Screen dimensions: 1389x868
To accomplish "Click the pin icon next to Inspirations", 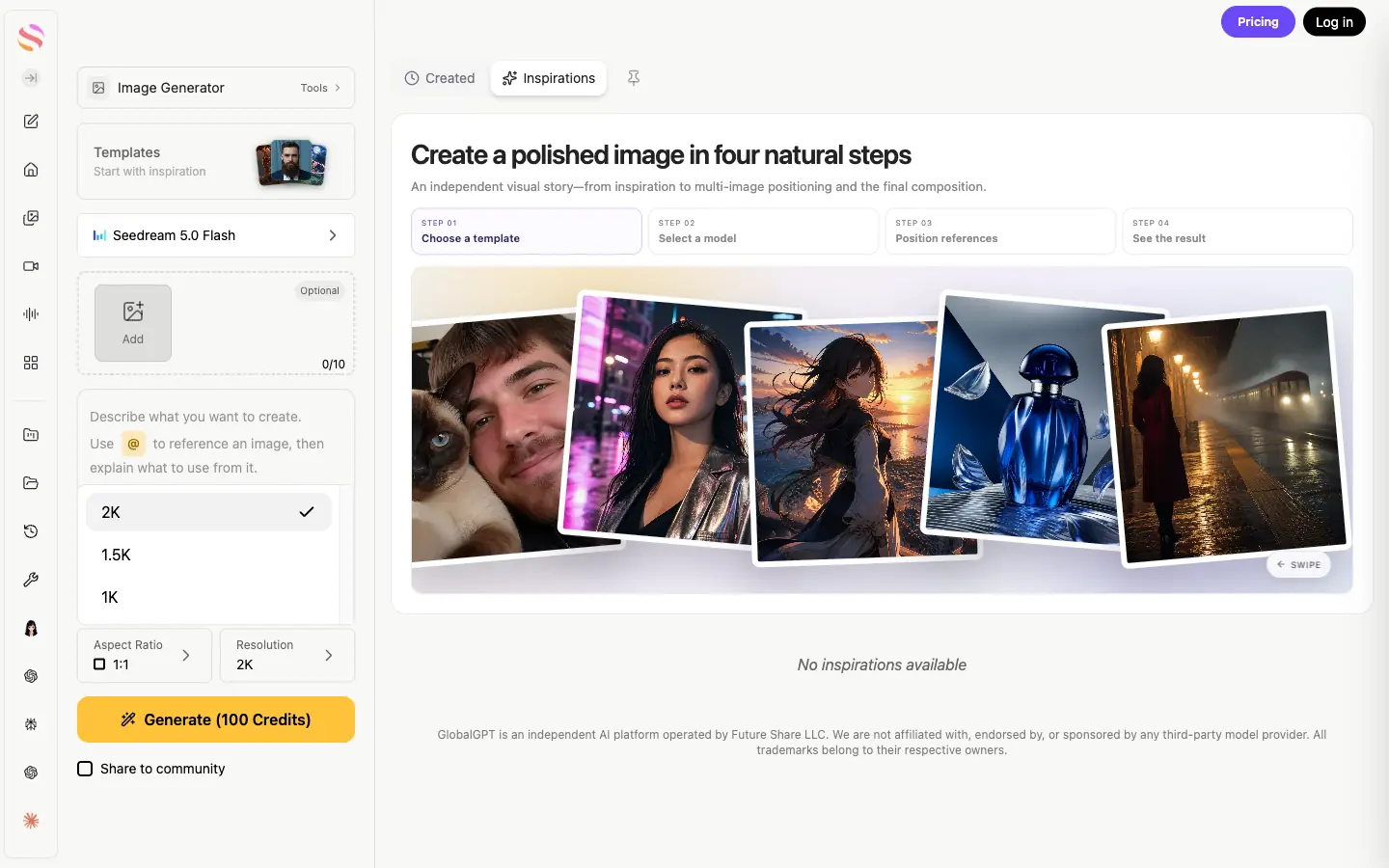I will point(634,78).
